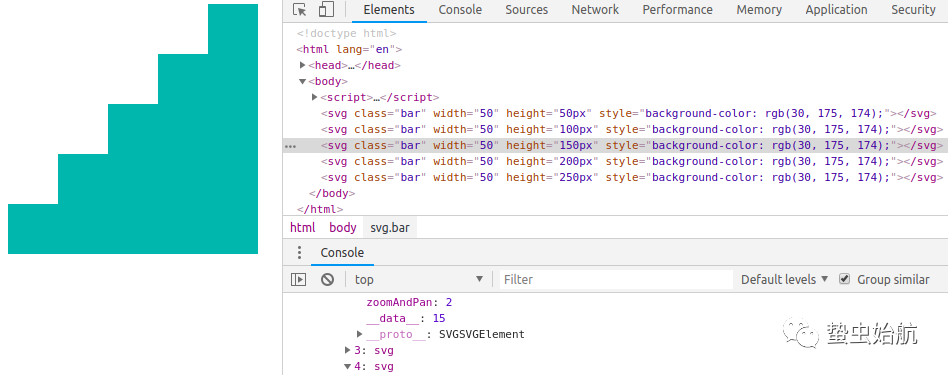
Task: Click the shortest teal bar in page
Action: [x=33, y=229]
